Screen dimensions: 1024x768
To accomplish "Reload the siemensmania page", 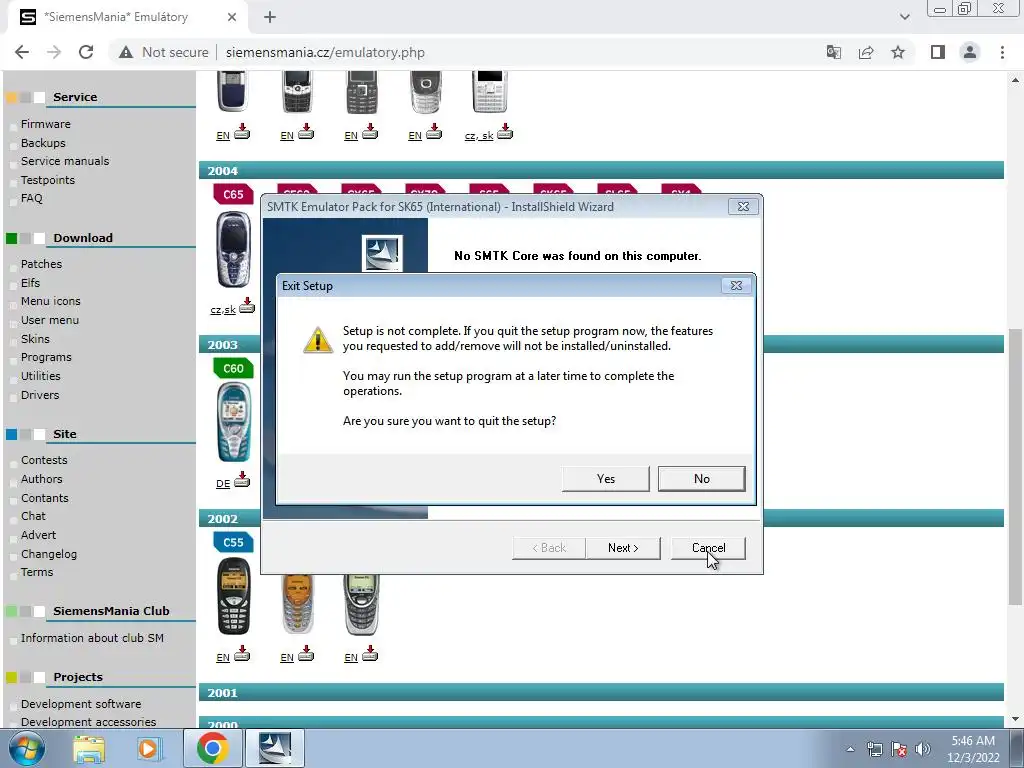I will [x=86, y=52].
